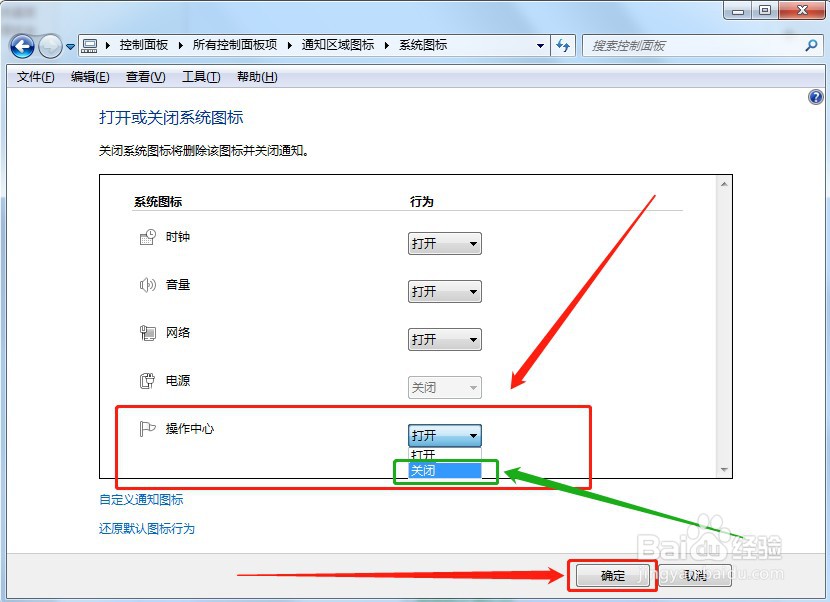The width and height of the screenshot is (830, 602).
Task: Click the disabled 电源 behavior dropdown
Action: 445,388
